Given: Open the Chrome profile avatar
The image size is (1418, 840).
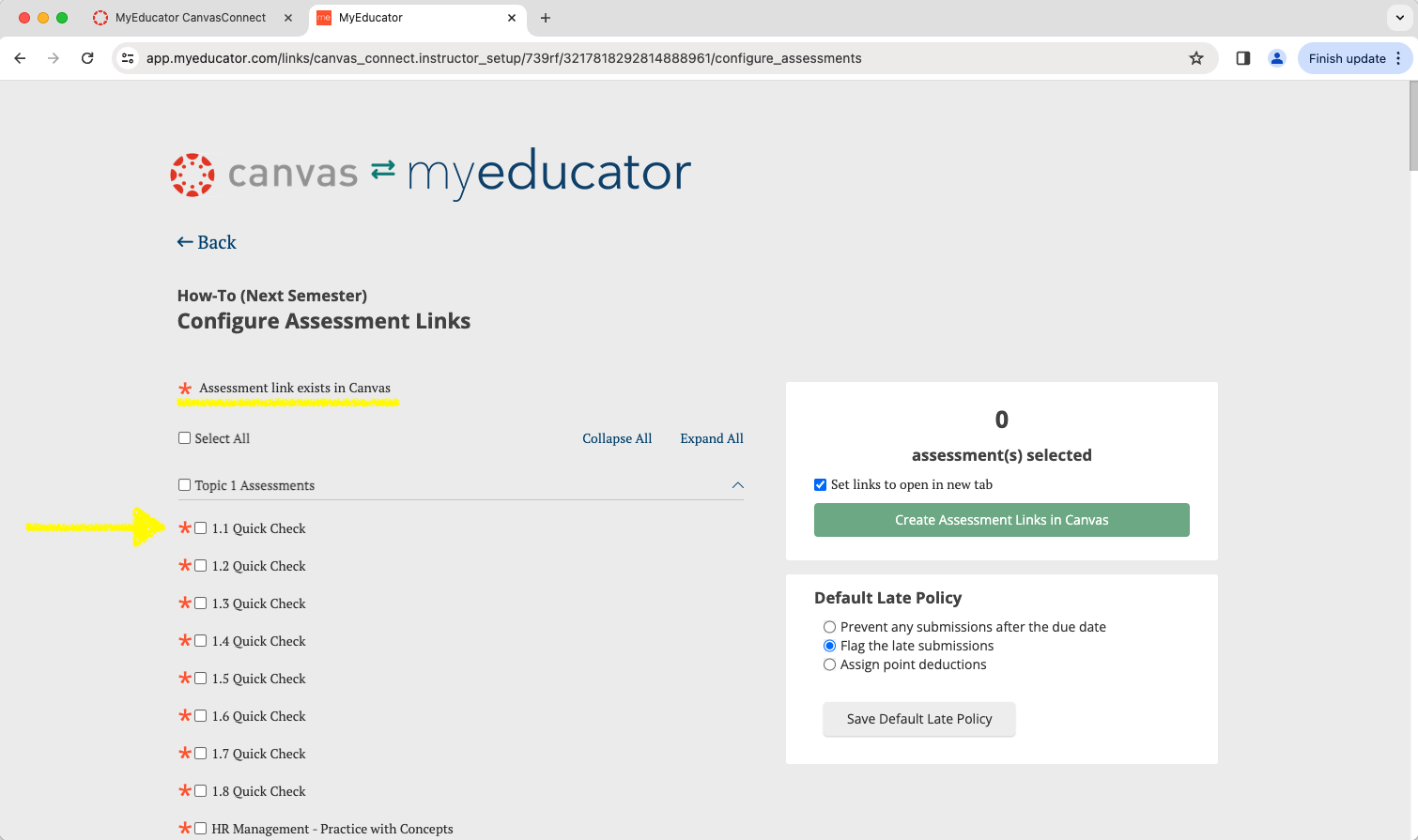Looking at the screenshot, I should click(x=1277, y=58).
